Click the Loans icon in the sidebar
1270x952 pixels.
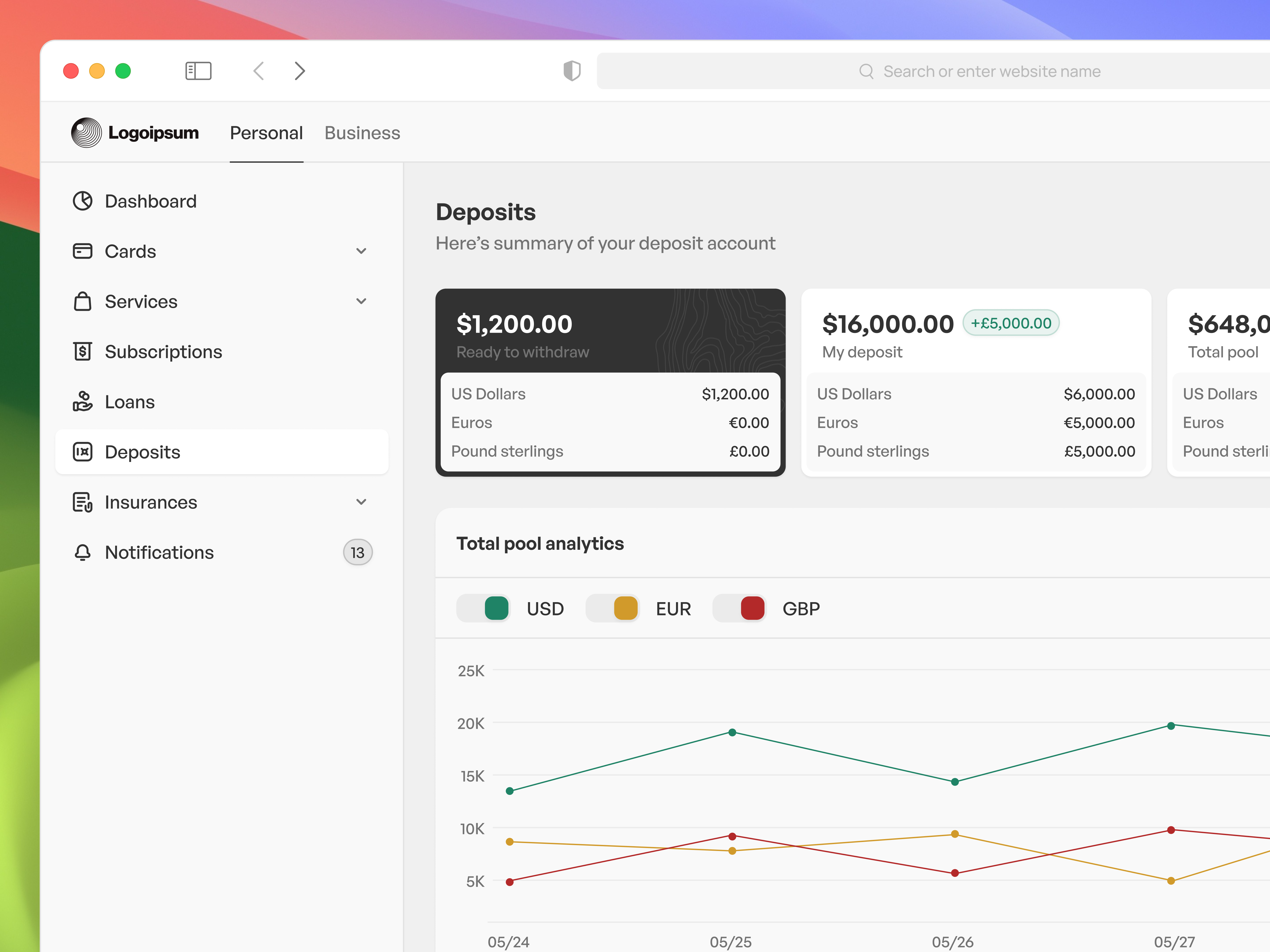click(x=83, y=402)
